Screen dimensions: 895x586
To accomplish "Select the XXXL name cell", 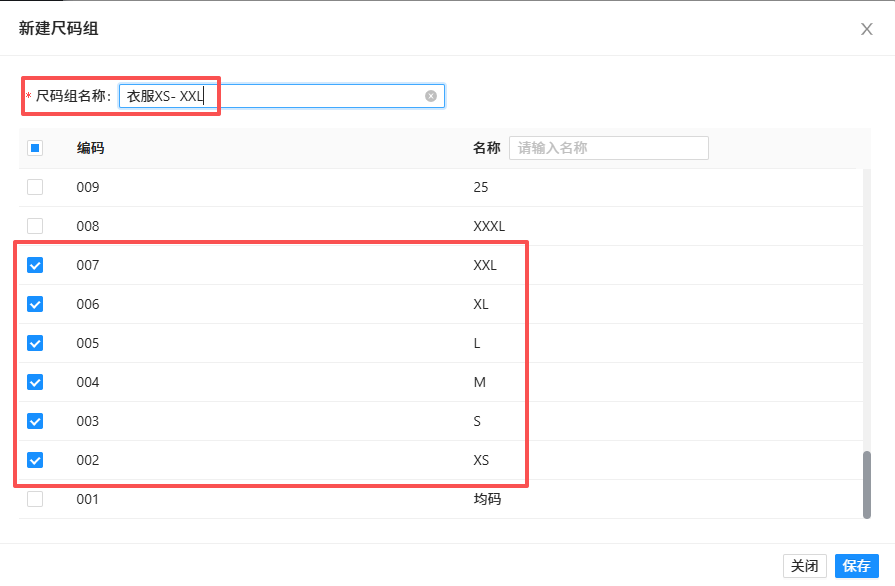I will (489, 226).
